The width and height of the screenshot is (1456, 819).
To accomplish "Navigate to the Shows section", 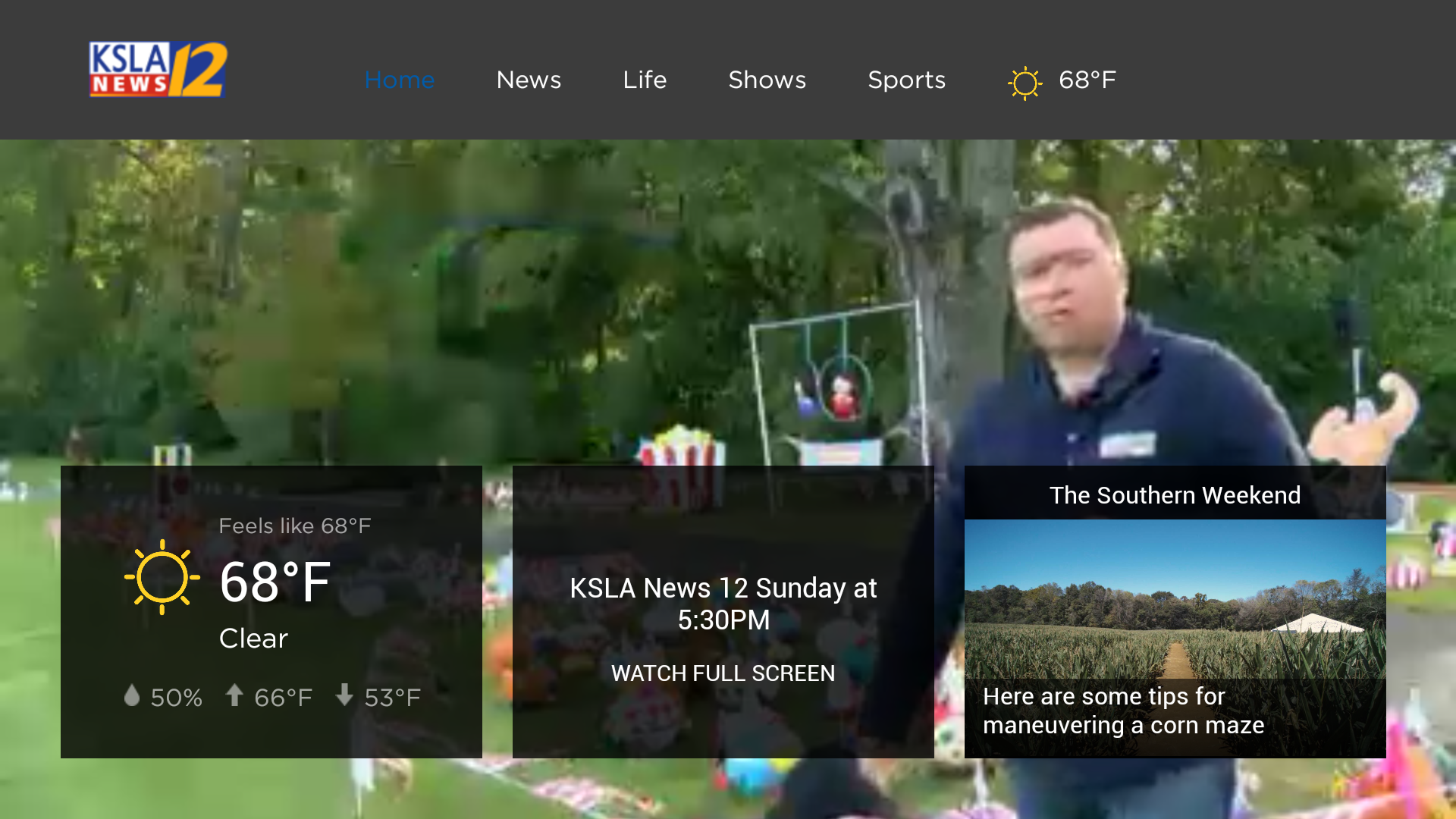I will 767,80.
